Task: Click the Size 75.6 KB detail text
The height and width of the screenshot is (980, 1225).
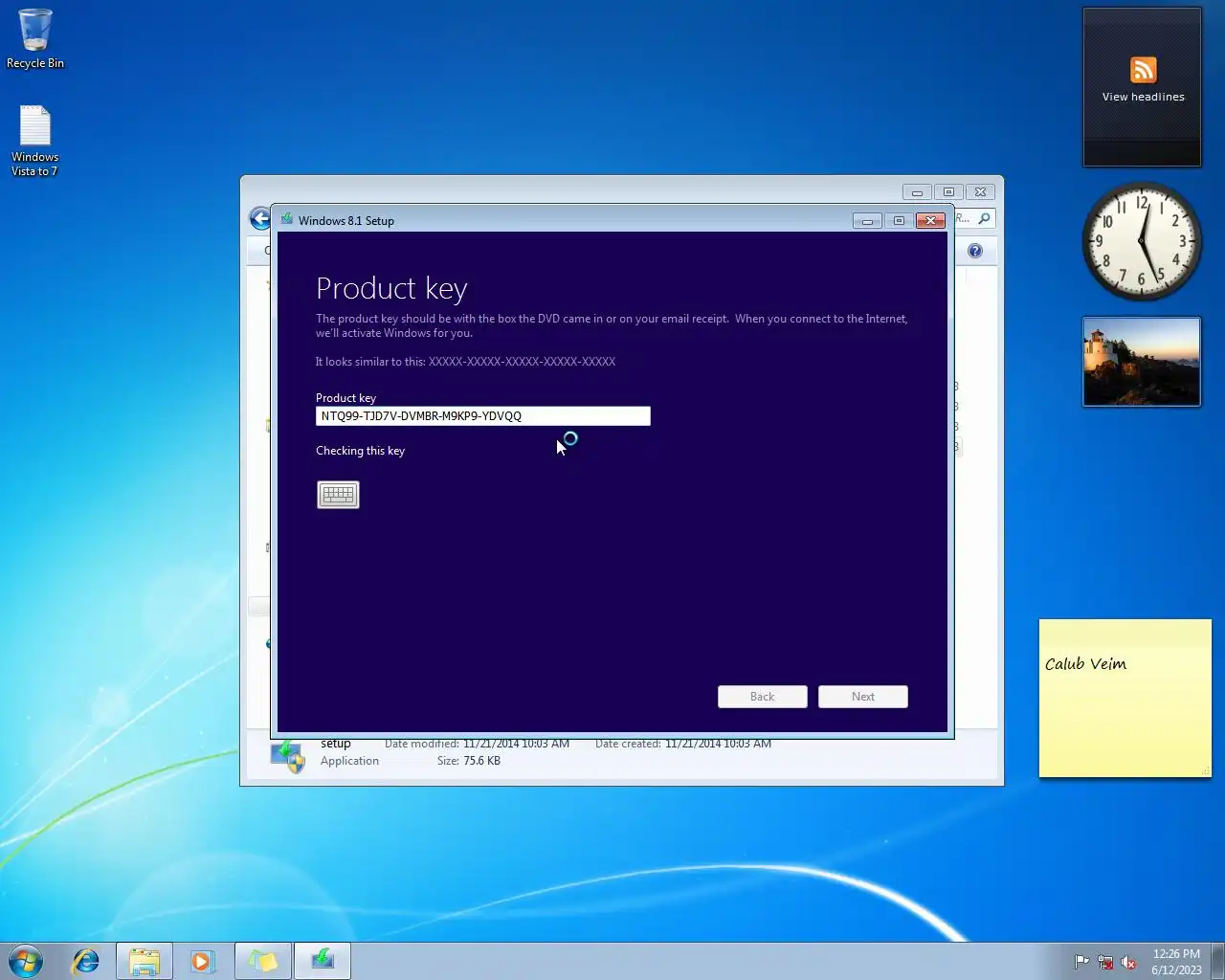Action: [469, 761]
